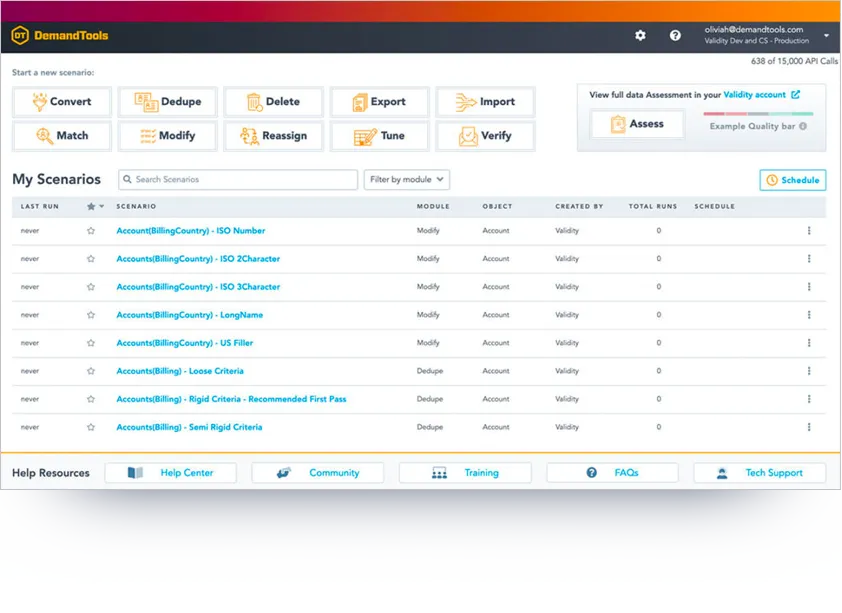The width and height of the screenshot is (842, 613).
Task: Start a new Verify scenario
Action: (x=485, y=136)
